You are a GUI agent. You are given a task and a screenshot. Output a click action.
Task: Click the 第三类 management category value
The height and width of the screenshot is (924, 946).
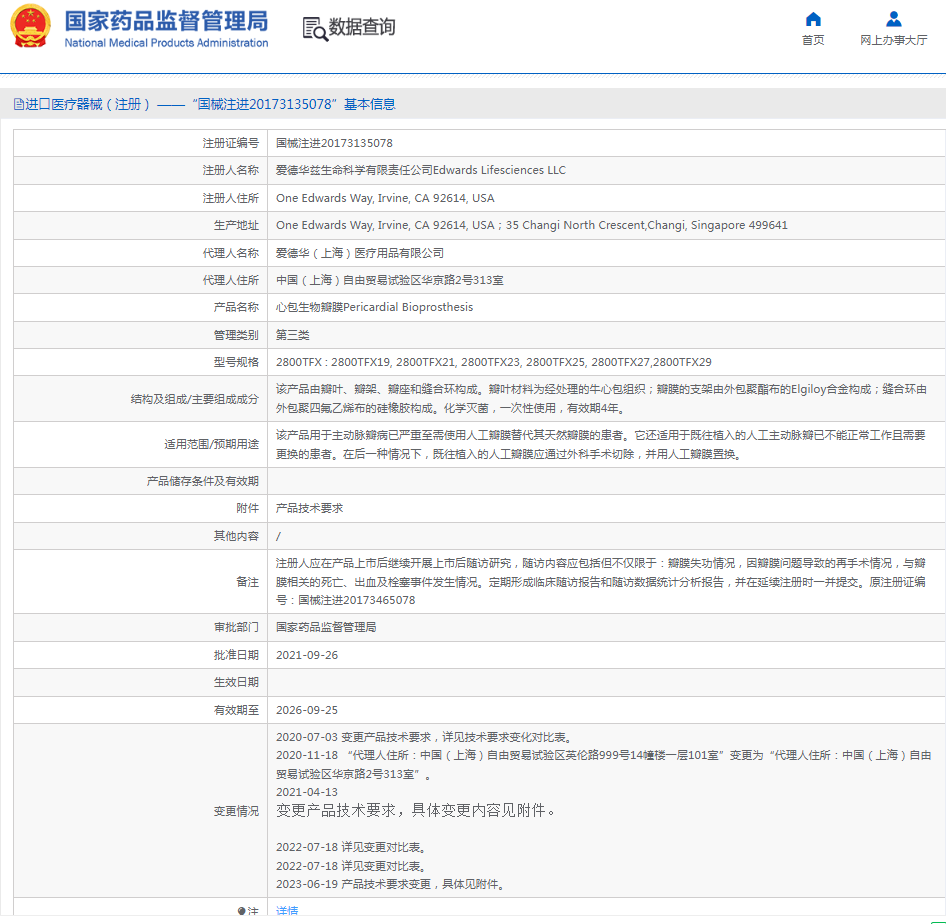(x=293, y=335)
